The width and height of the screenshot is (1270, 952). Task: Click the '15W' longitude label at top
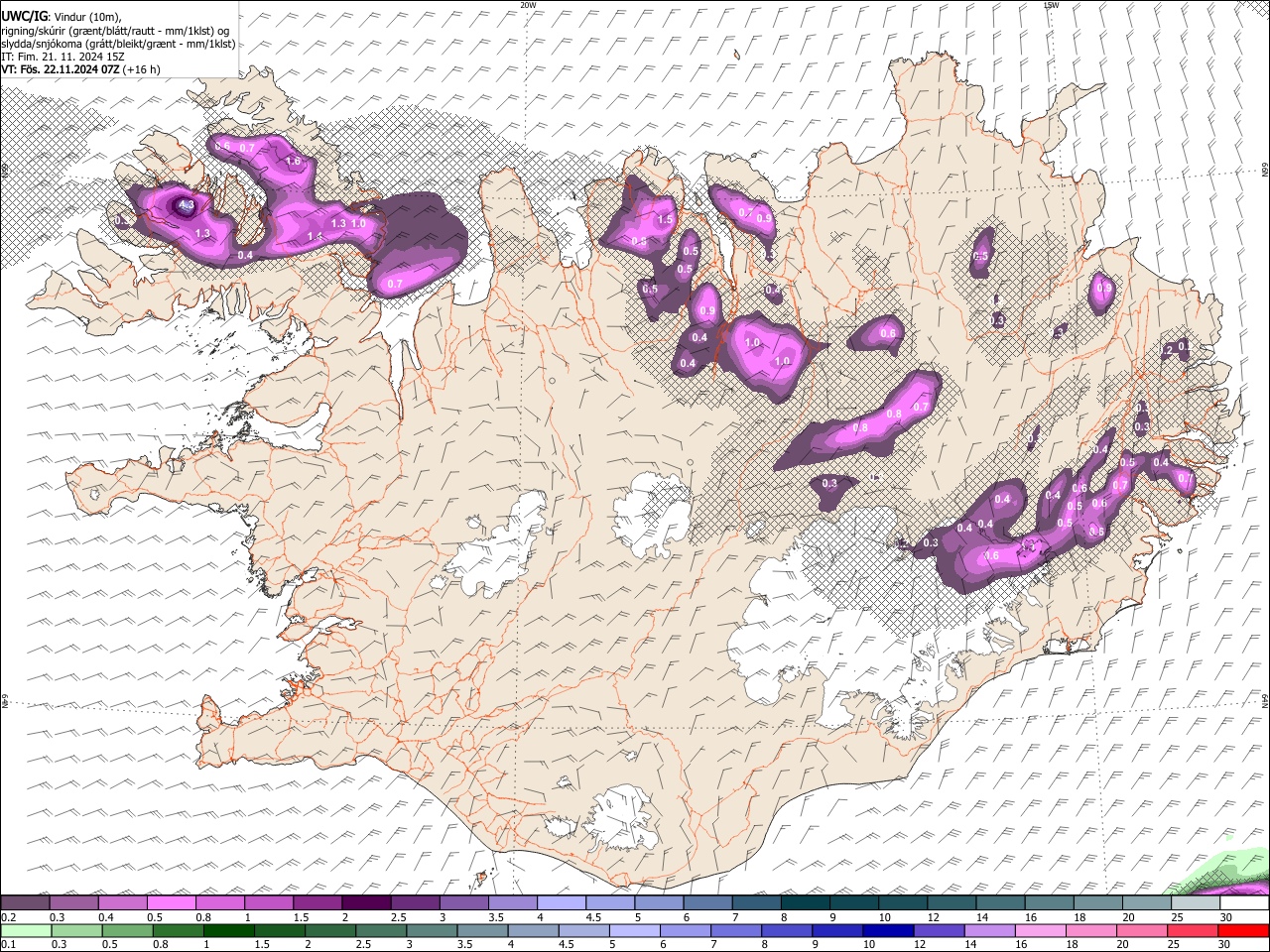click(x=1052, y=5)
